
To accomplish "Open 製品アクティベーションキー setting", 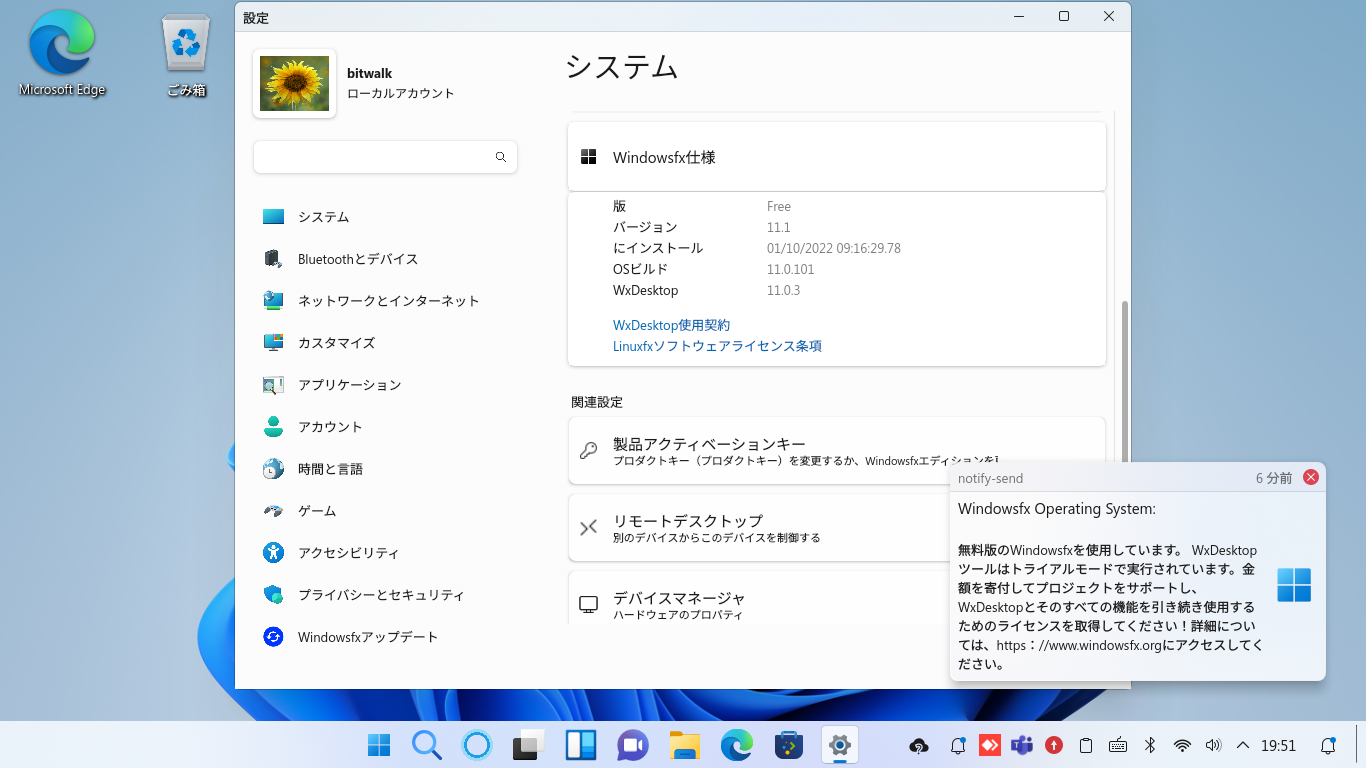I will (x=837, y=450).
